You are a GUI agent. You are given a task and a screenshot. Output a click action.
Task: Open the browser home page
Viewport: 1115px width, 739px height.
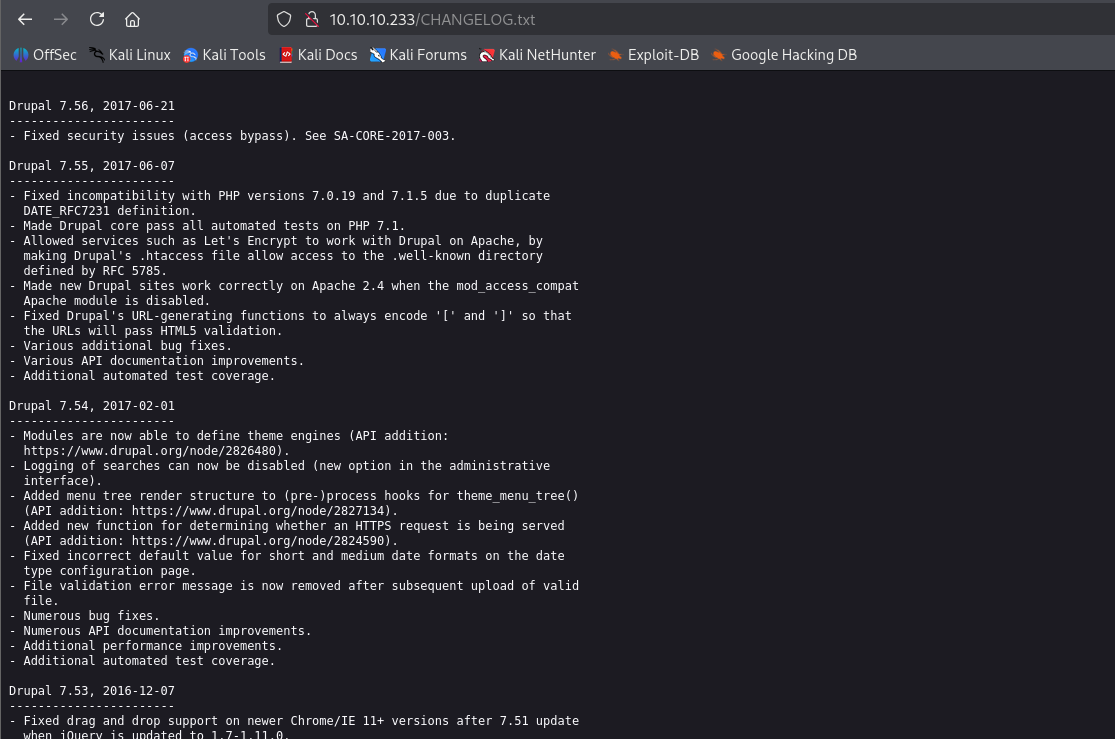132,19
